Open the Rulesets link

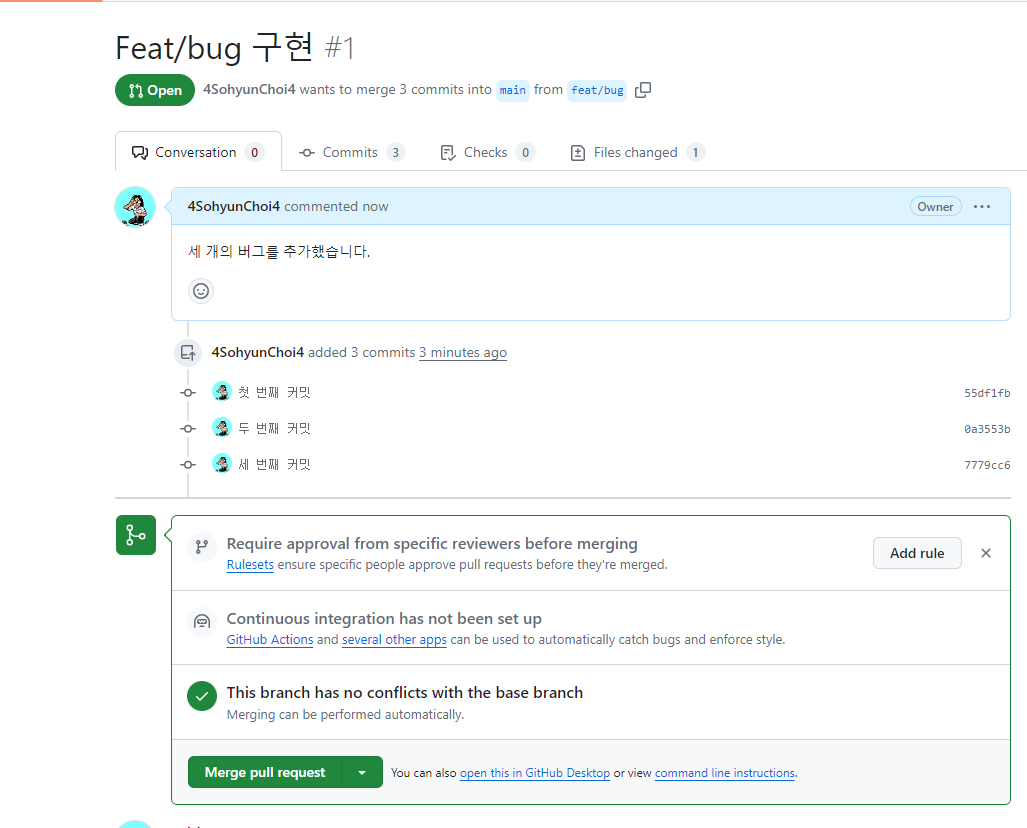[x=250, y=564]
